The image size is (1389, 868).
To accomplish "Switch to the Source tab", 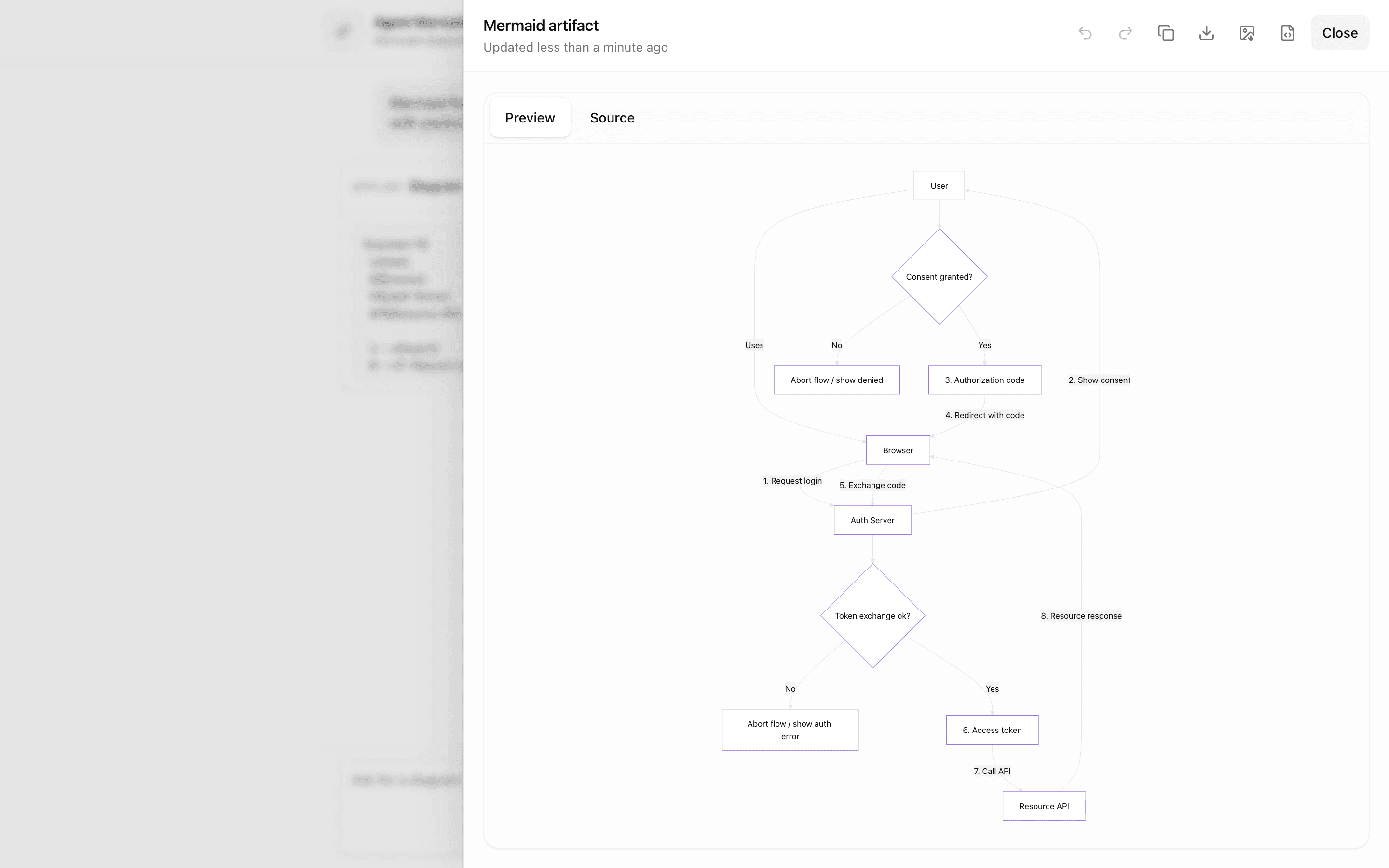I will pos(612,118).
